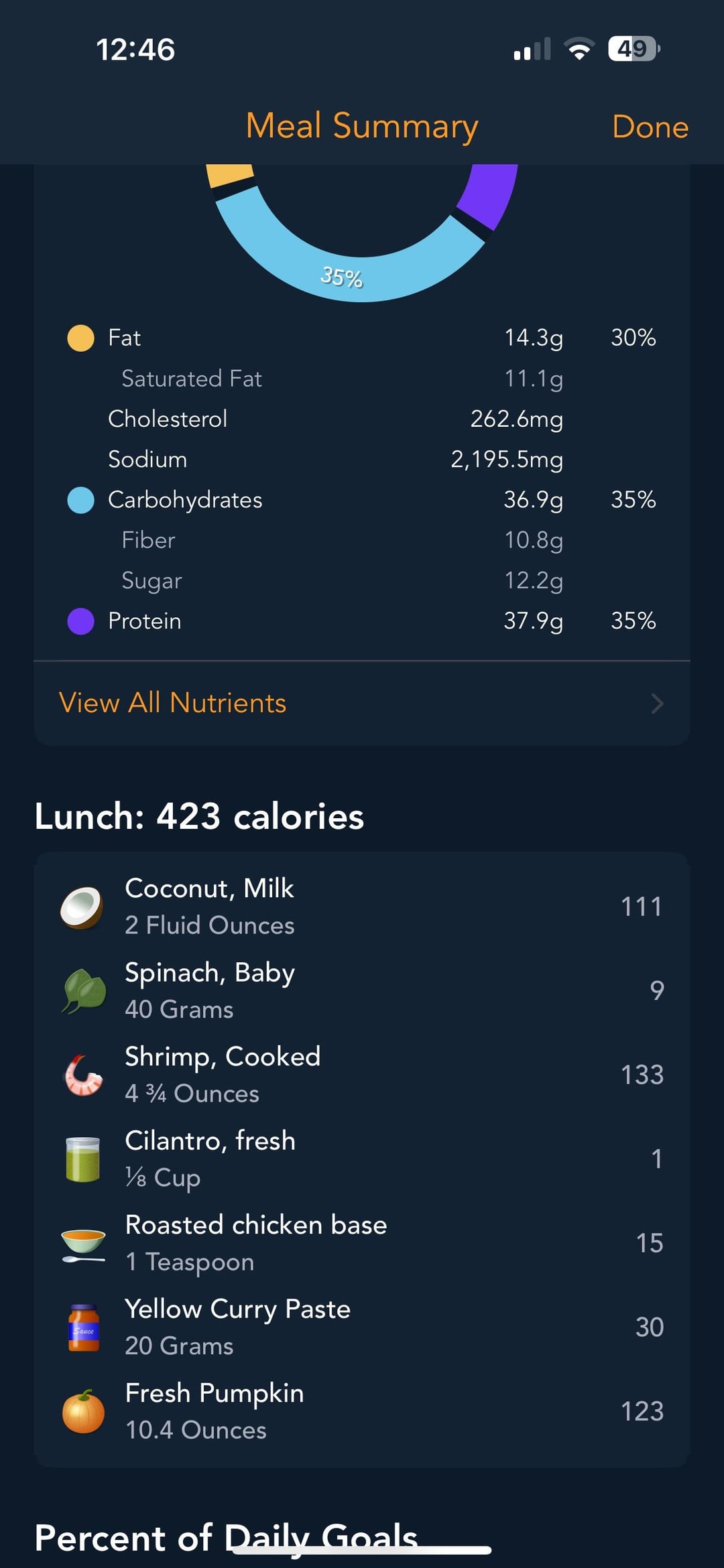The height and width of the screenshot is (1568, 724).
Task: Tap the soup bowl icon for chicken base
Action: point(83,1244)
